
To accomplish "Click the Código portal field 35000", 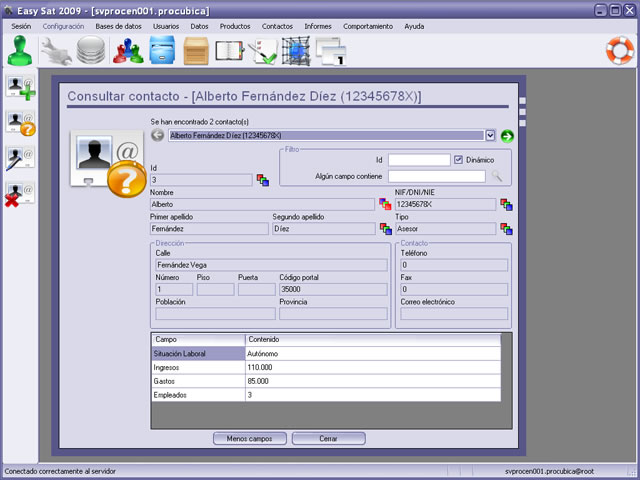I will pos(333,289).
